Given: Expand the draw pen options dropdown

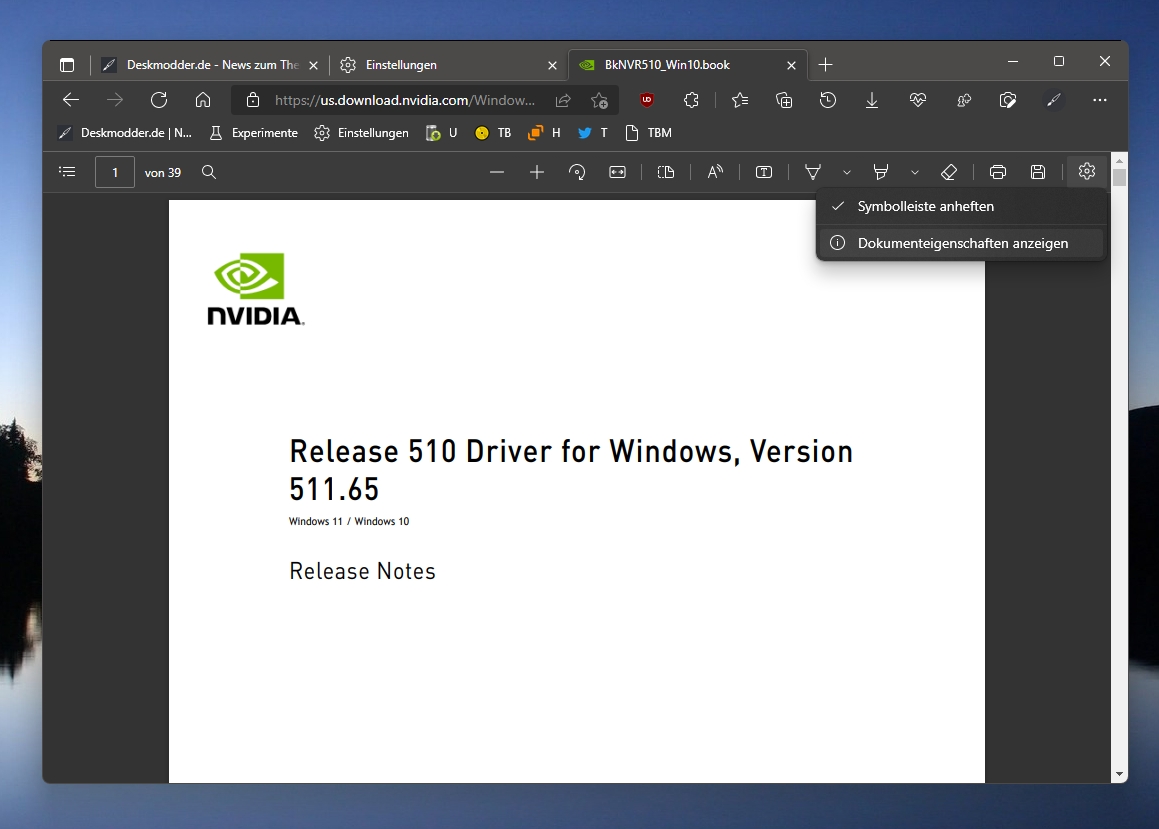Looking at the screenshot, I should 847,172.
